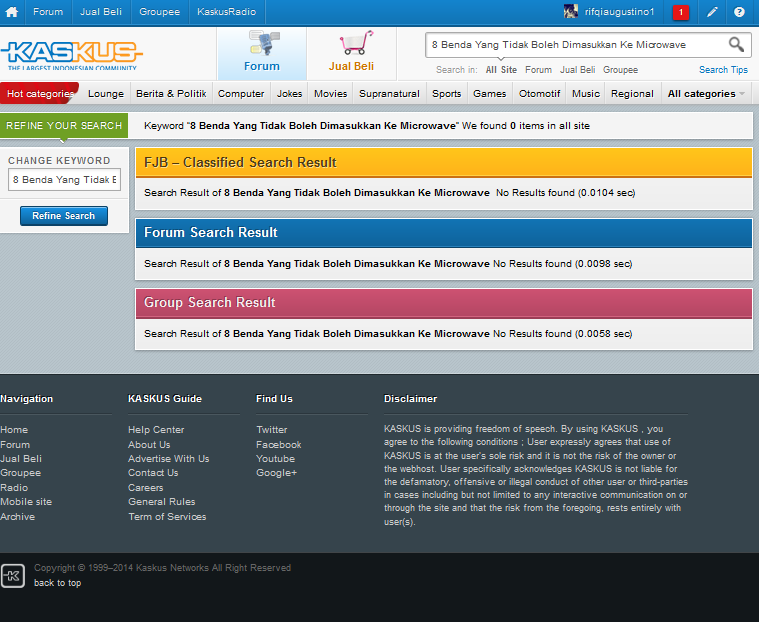This screenshot has width=759, height=622.
Task: Click the Forum section icon tab
Action: (262, 53)
